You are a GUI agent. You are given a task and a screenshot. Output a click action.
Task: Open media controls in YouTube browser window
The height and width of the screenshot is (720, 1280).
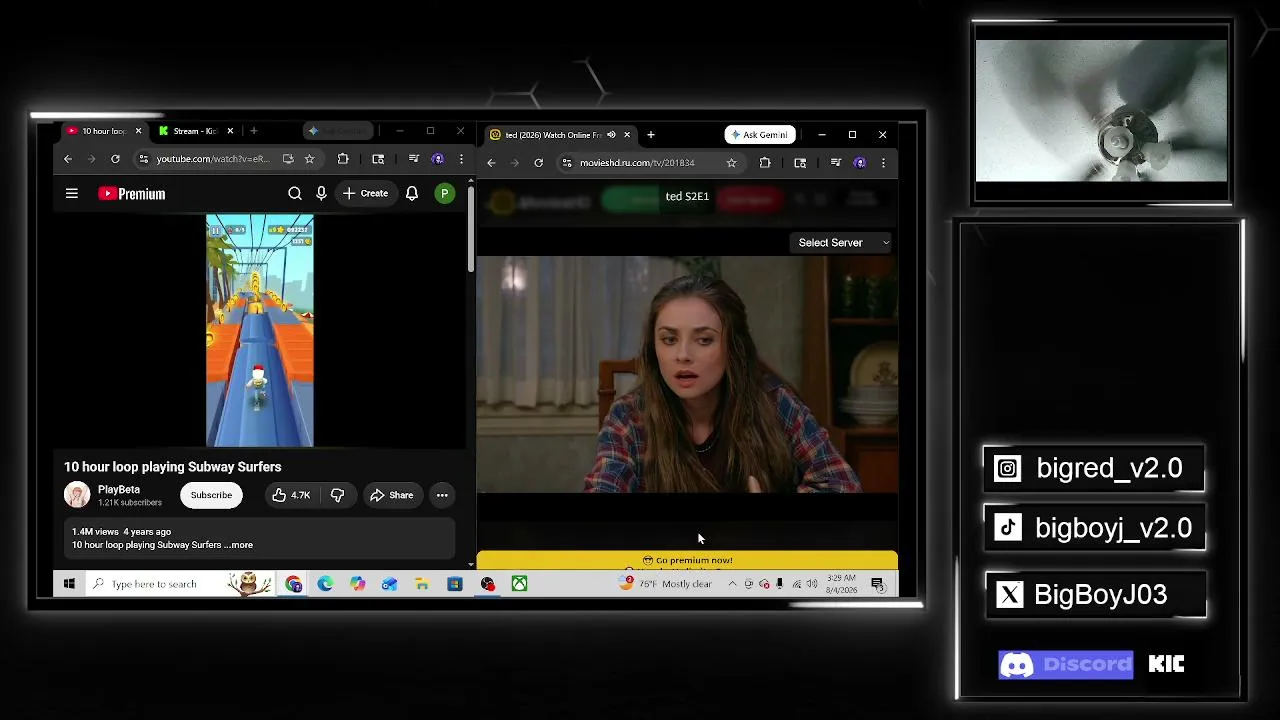(x=413, y=159)
